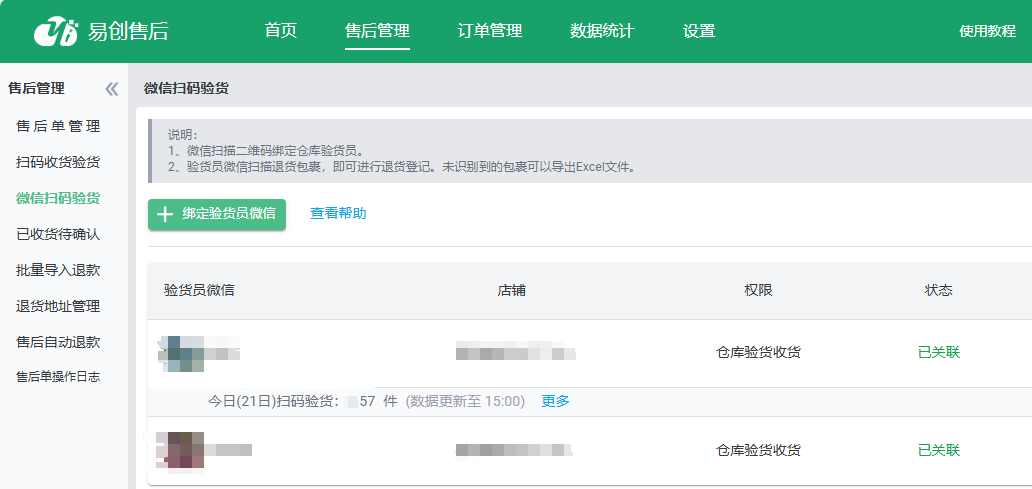Go to 数据统计 section

click(602, 31)
